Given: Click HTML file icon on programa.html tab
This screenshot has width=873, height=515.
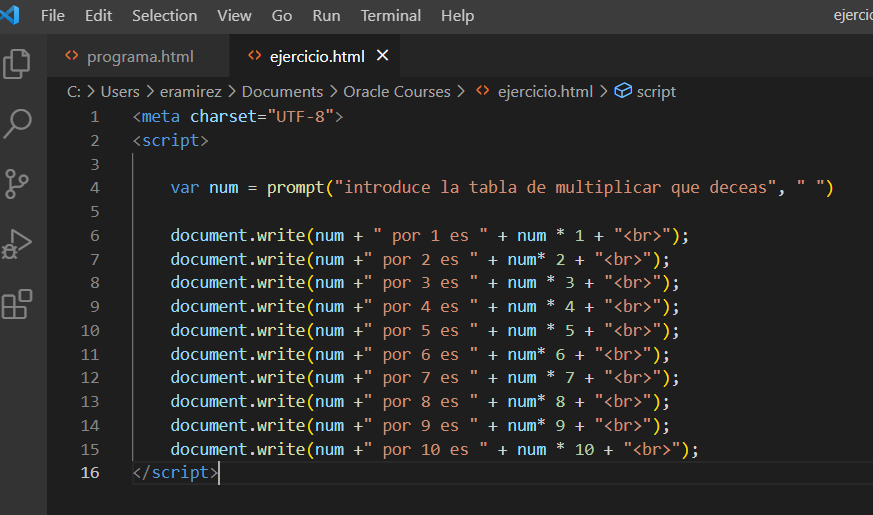Looking at the screenshot, I should (72, 56).
